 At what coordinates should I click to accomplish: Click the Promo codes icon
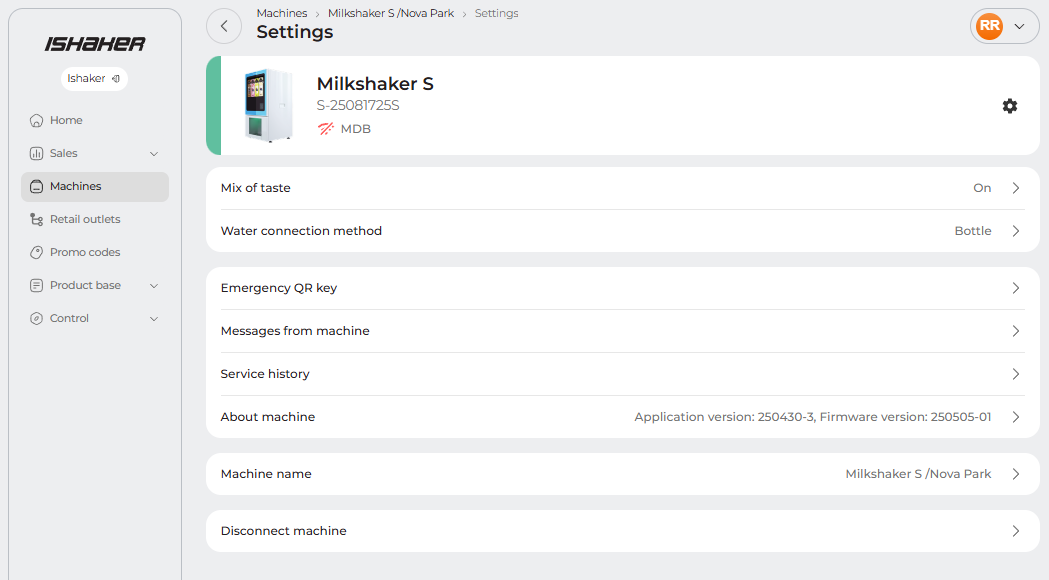(x=37, y=252)
